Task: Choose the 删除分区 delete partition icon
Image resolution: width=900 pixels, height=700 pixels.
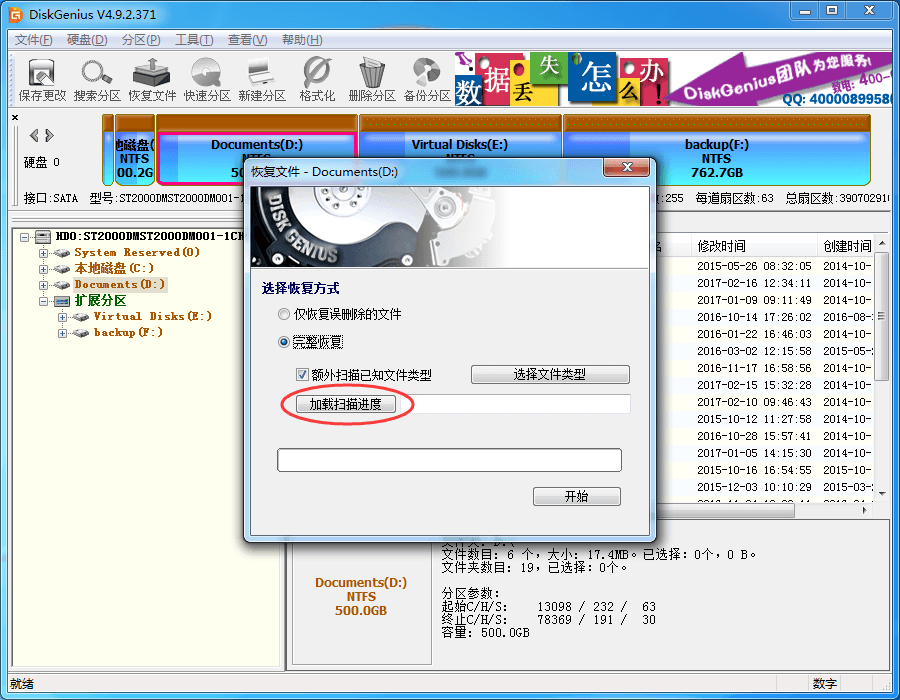Action: point(372,79)
